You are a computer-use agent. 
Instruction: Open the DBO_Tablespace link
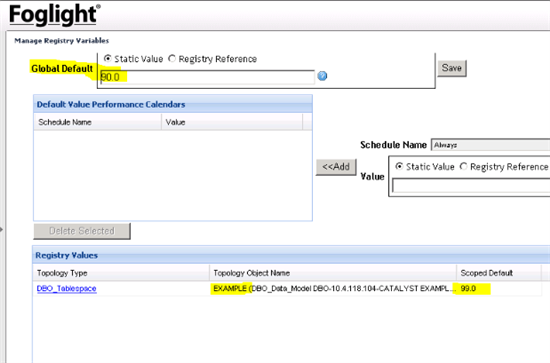(66, 288)
